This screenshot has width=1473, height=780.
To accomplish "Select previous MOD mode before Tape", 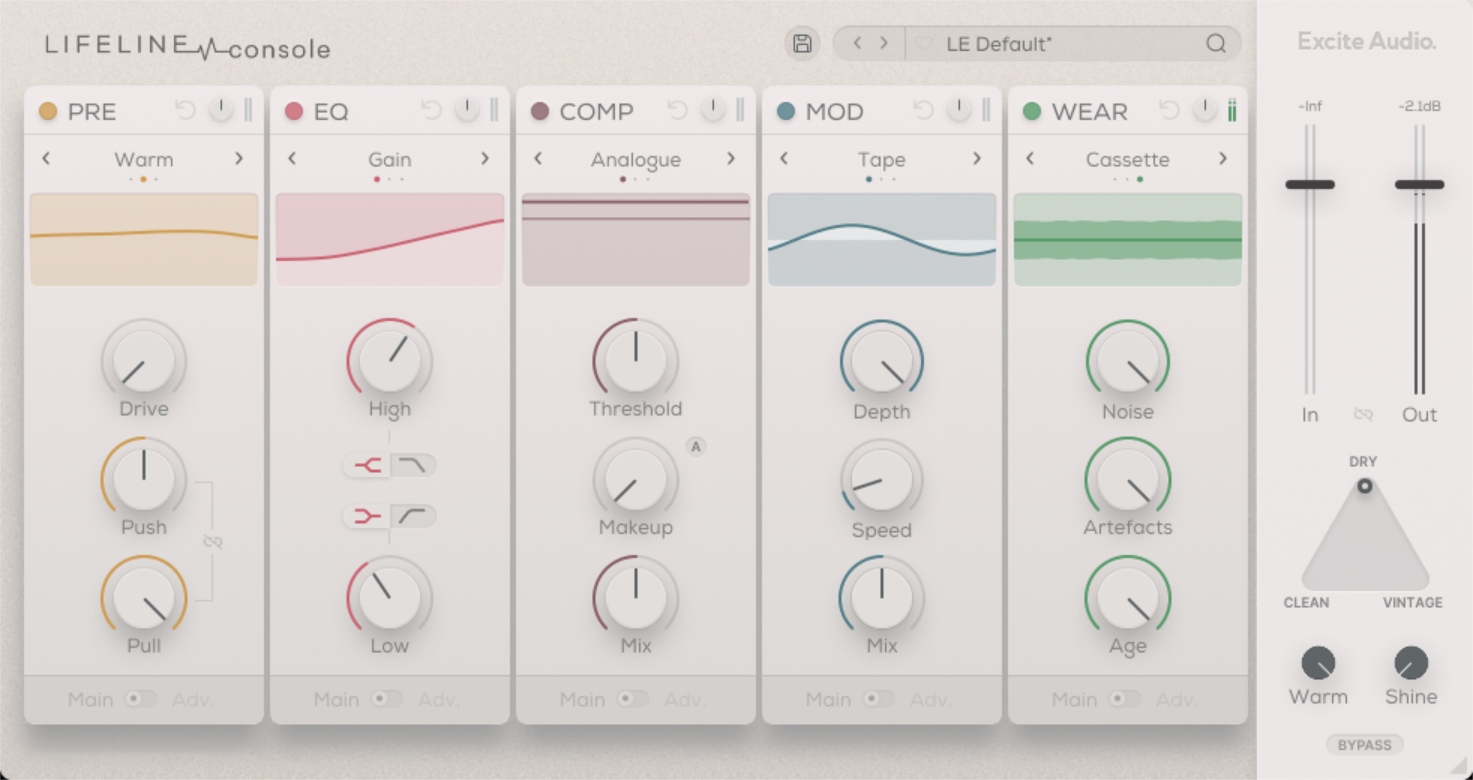I will [x=784, y=158].
